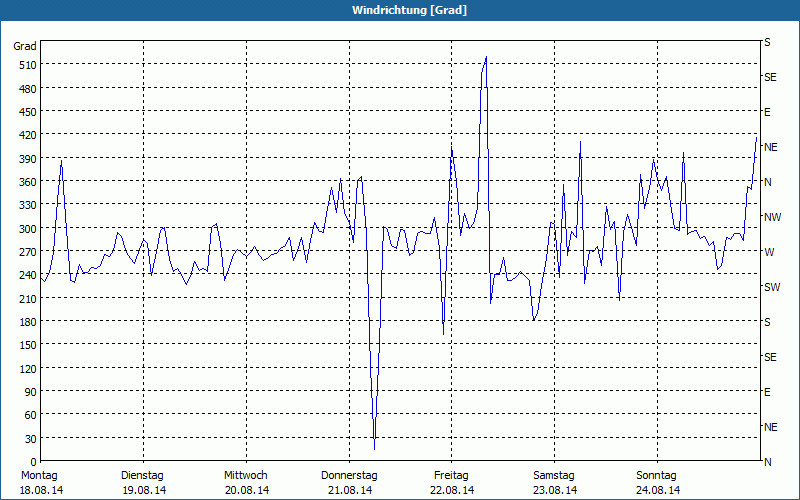
Task: Click the 150 value on the left axis
Action: 28,345
